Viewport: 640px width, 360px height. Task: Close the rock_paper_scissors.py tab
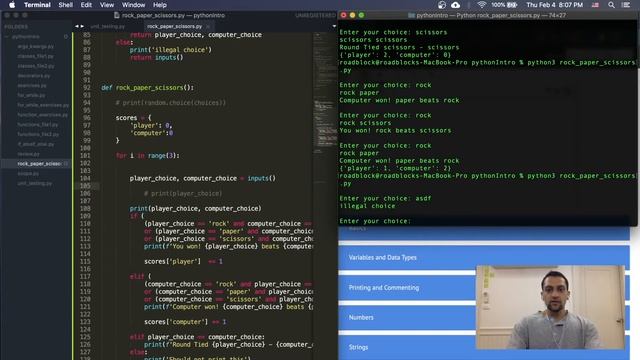208,26
